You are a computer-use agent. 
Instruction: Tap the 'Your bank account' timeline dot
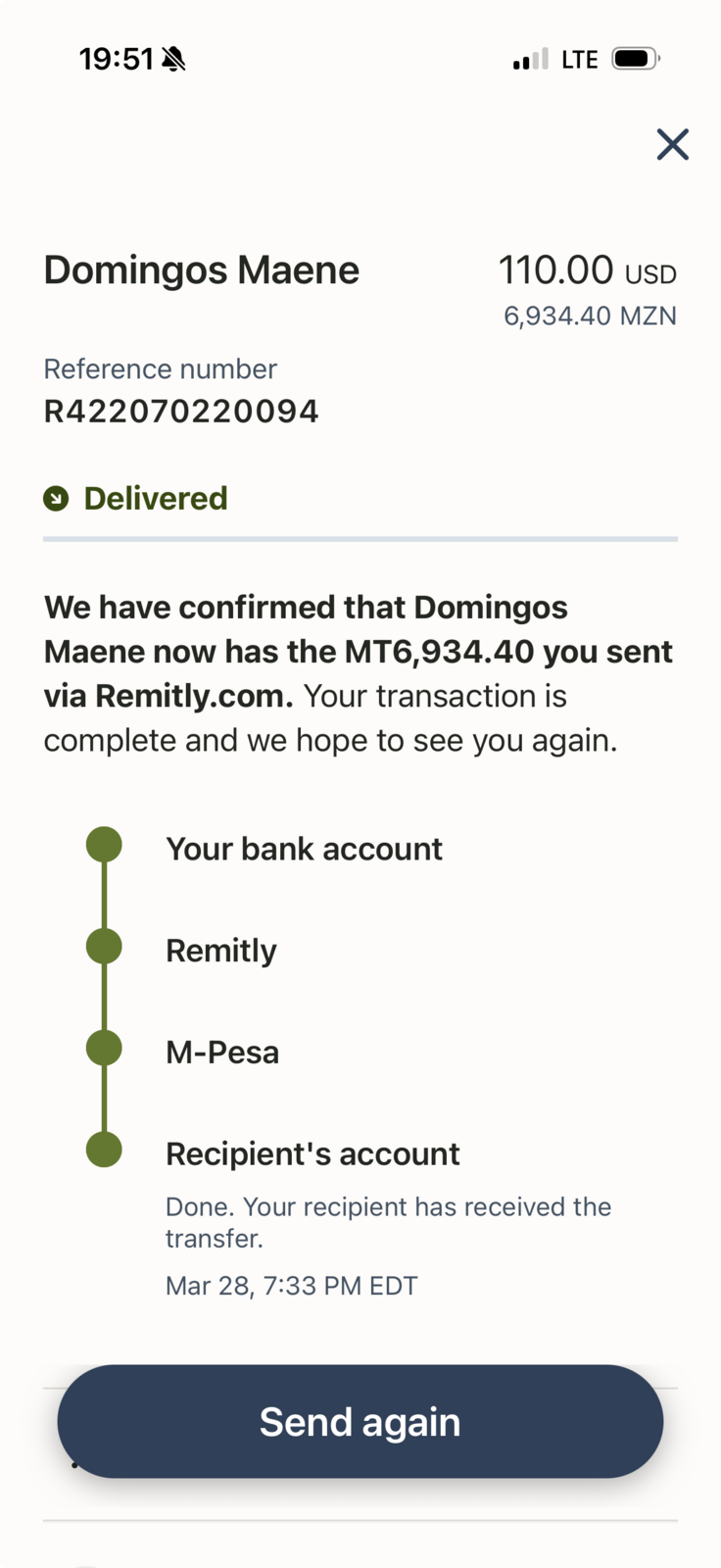click(104, 845)
